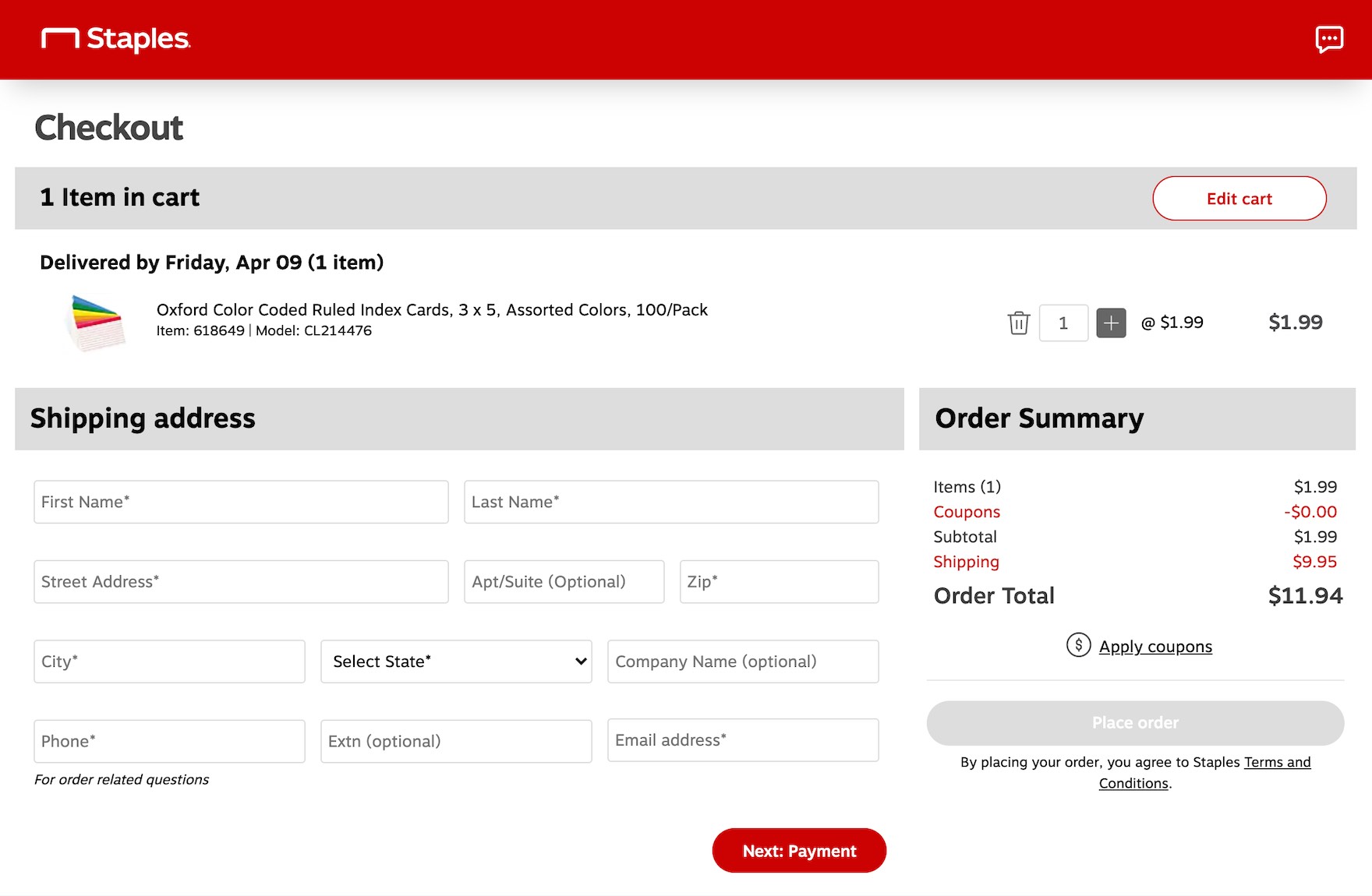Click the item quantity box
The height and width of the screenshot is (896, 1372).
(x=1063, y=323)
